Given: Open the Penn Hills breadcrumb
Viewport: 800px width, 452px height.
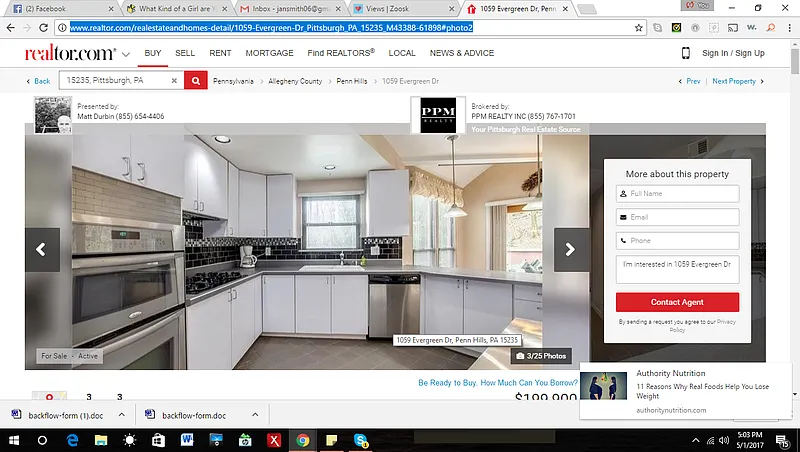Looking at the screenshot, I should (x=352, y=81).
